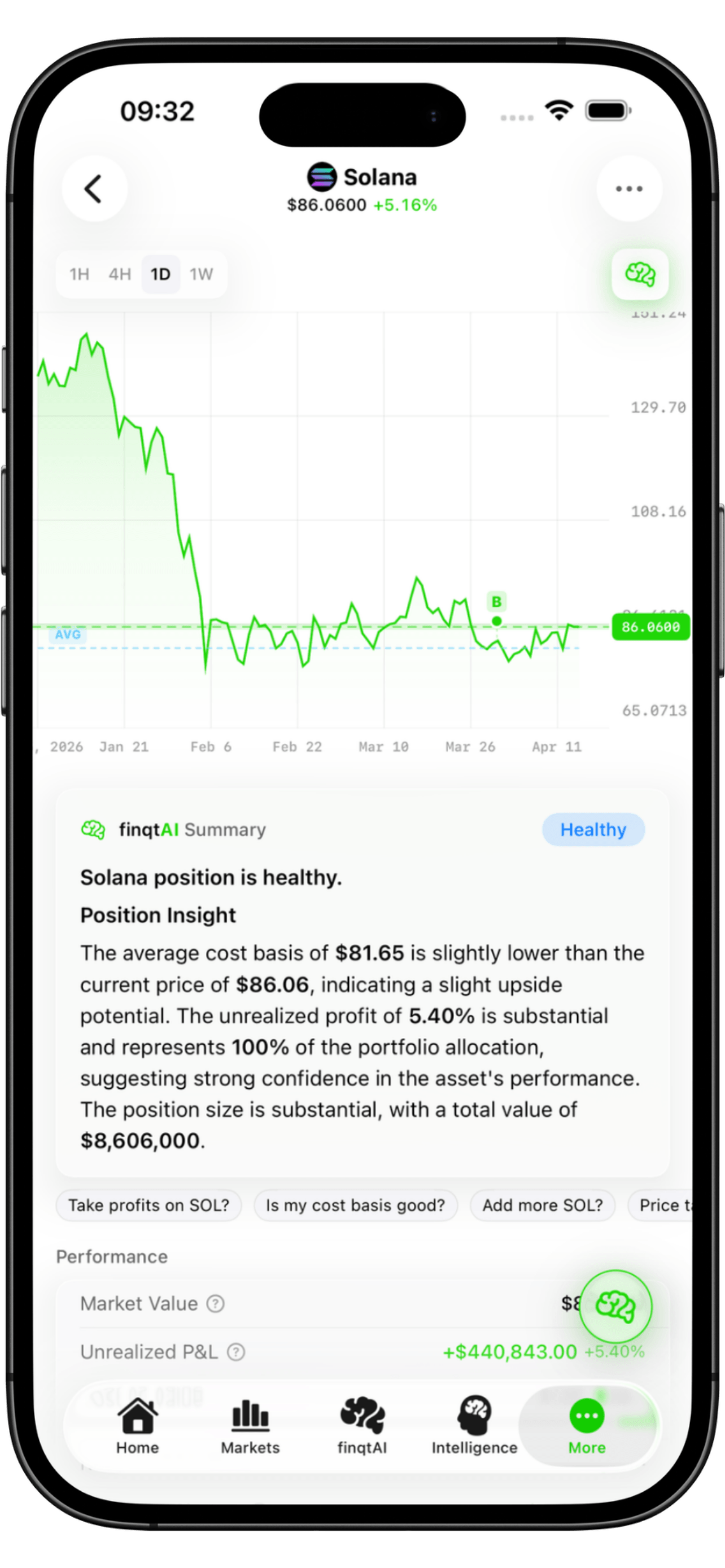Open the floating finqtAI assistant button
Image resolution: width=725 pixels, height=1568 pixels.
coord(615,1306)
